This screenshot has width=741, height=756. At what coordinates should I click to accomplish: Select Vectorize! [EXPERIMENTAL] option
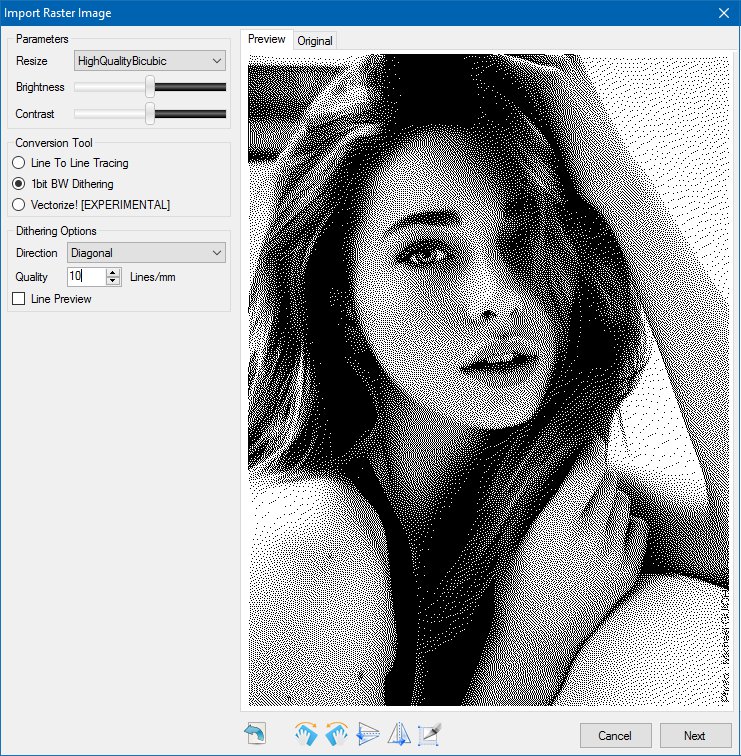[91, 205]
